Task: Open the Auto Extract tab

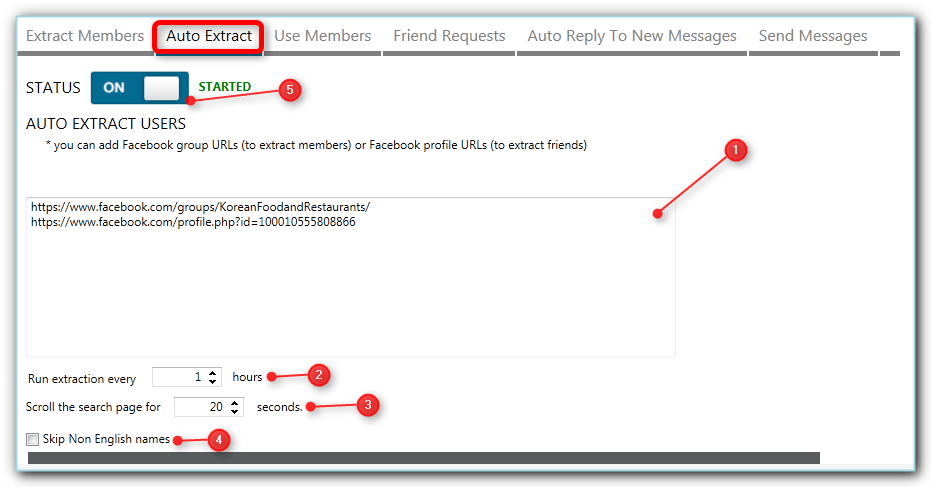Action: (209, 36)
